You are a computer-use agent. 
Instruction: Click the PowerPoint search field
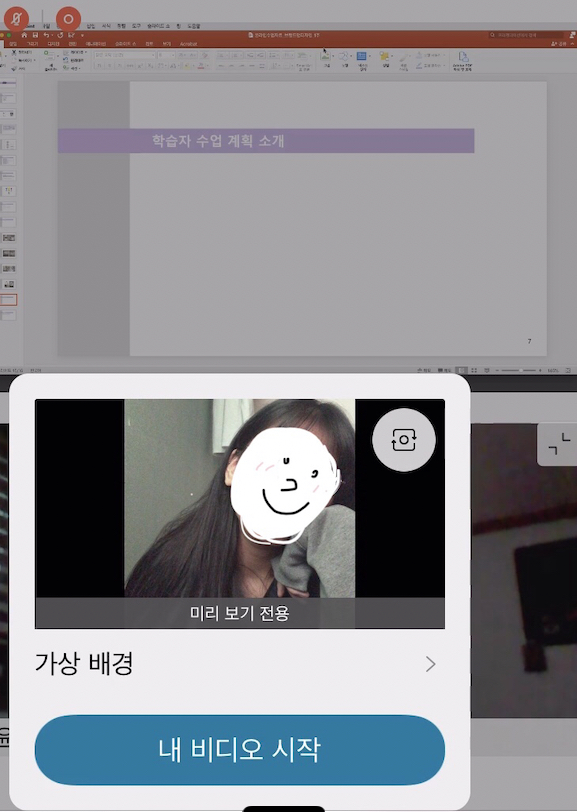coord(525,35)
